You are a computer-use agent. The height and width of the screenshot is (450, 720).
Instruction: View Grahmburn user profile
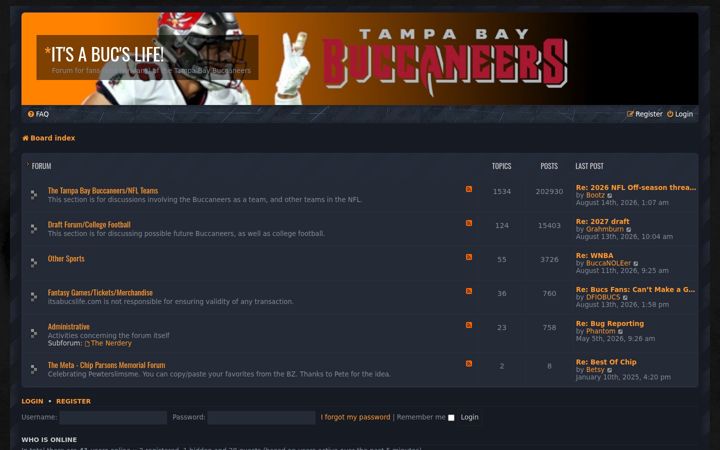tap(605, 229)
